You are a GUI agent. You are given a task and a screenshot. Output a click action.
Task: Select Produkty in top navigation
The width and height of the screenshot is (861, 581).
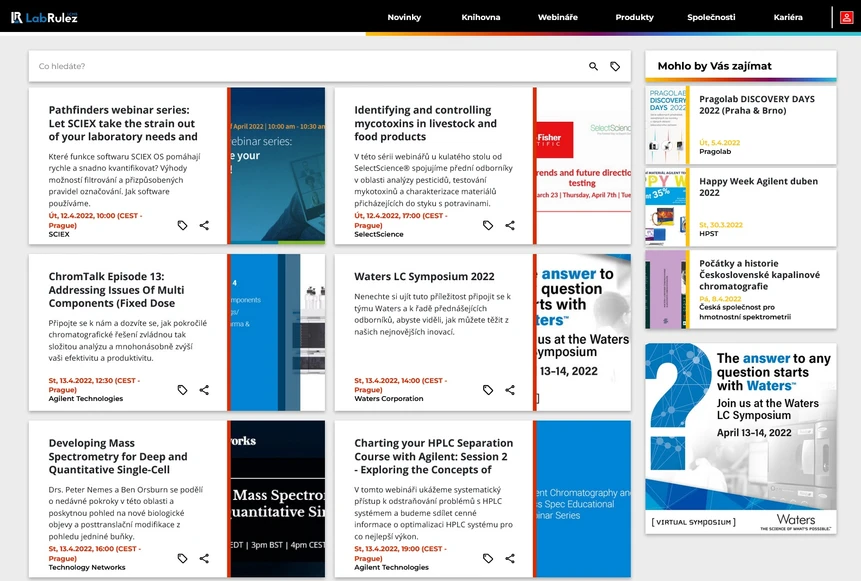(634, 17)
